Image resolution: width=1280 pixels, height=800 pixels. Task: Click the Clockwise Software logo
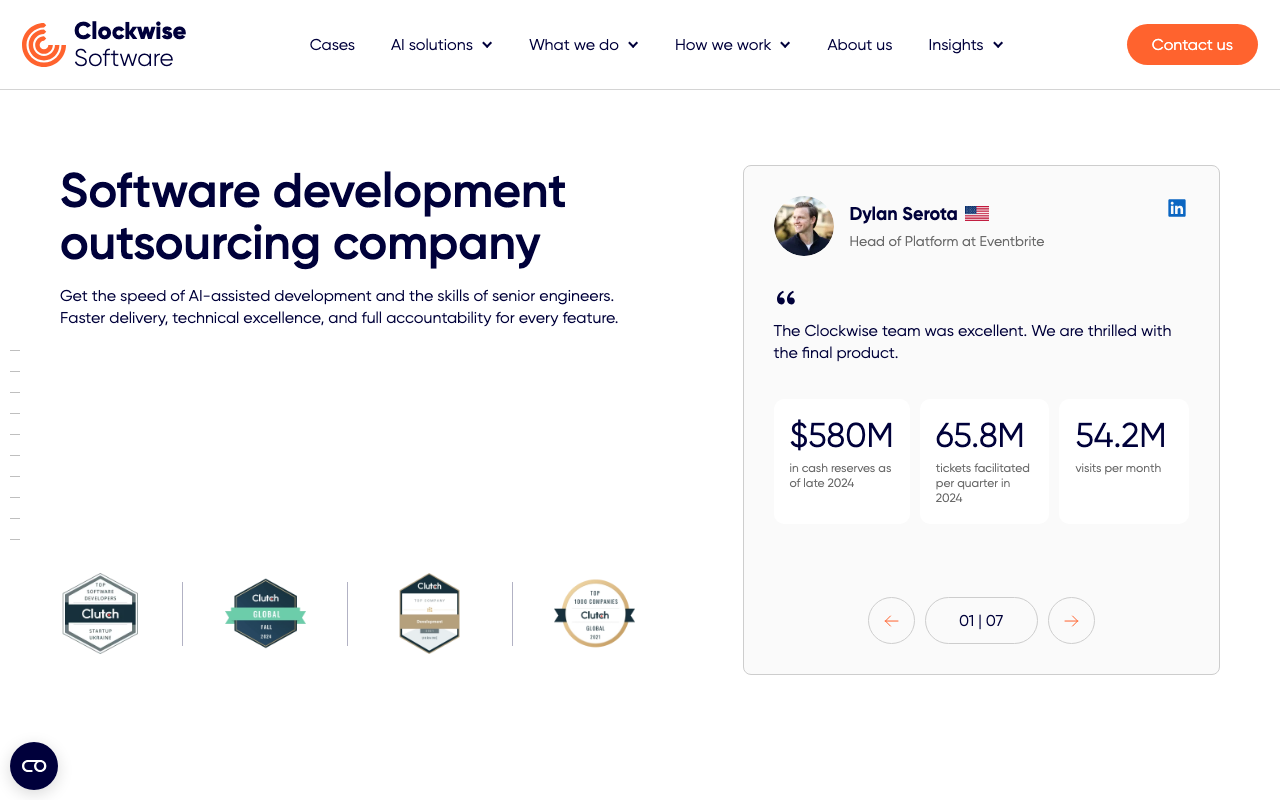point(104,45)
